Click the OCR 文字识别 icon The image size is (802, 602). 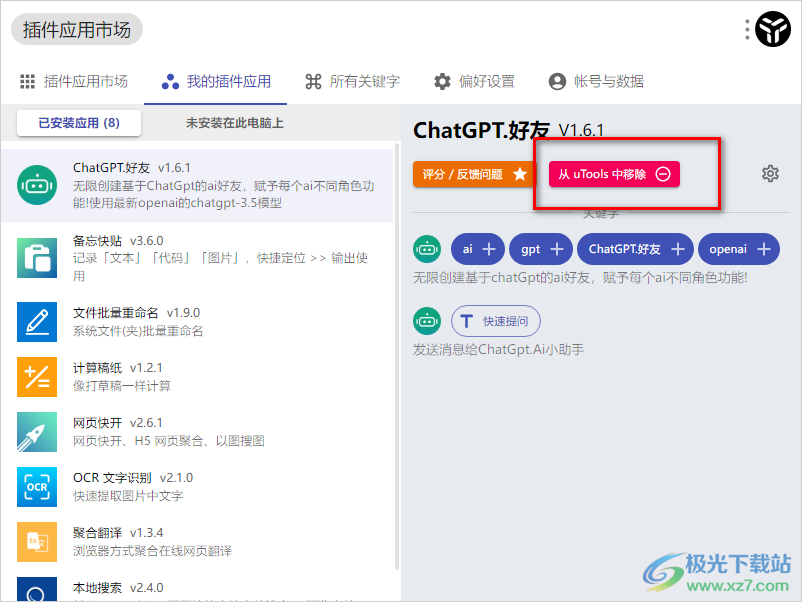[37, 487]
